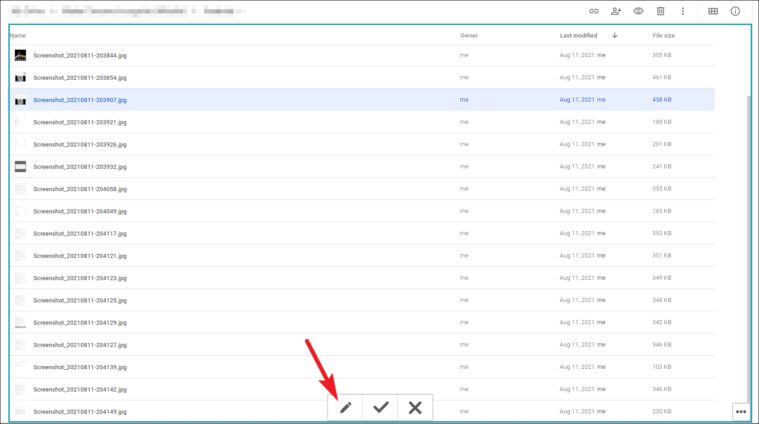Click the checkmark confirm icon
759x424 pixels.
click(380, 408)
